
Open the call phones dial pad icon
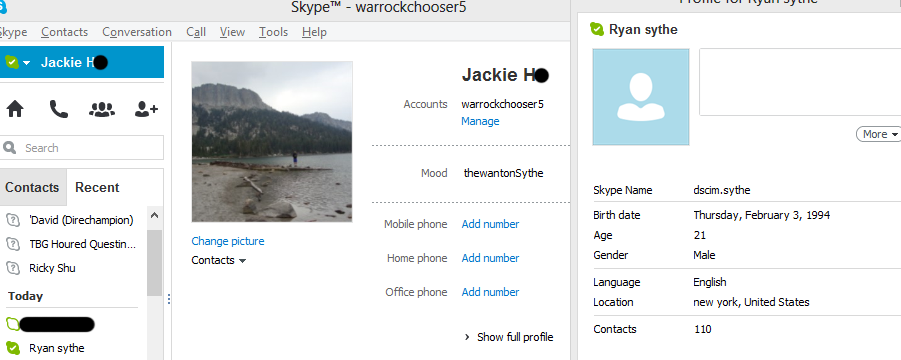[x=59, y=109]
